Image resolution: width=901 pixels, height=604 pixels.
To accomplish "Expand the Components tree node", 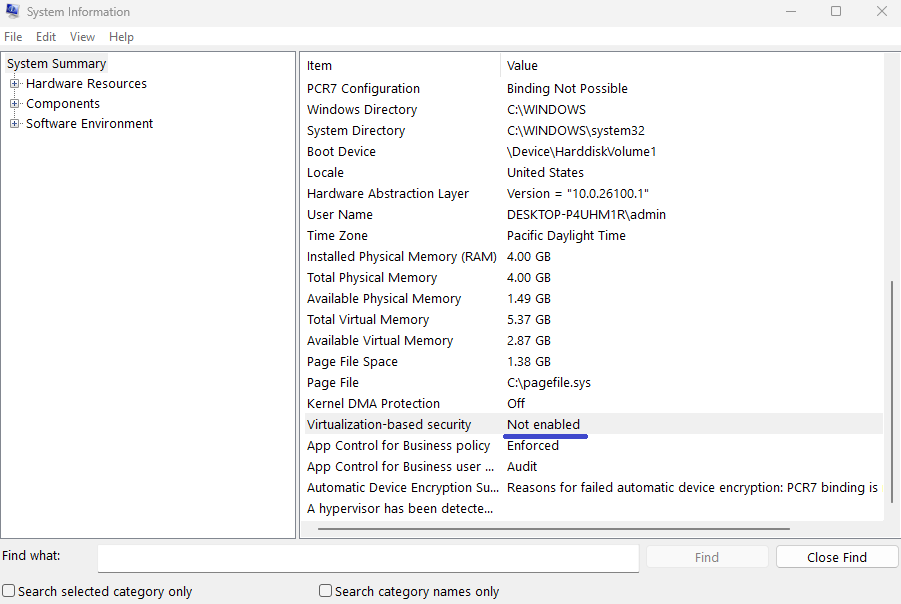I will 15,104.
